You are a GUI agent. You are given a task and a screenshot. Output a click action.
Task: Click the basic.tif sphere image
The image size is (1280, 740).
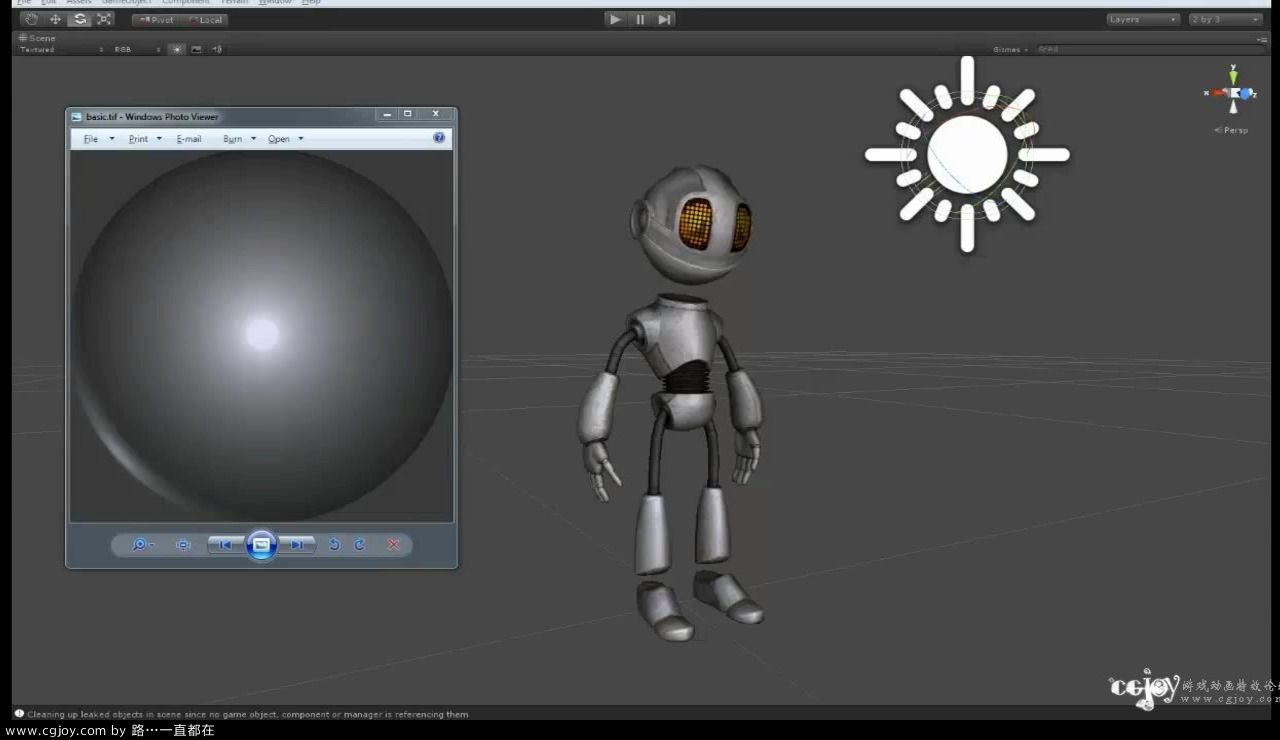coord(262,335)
